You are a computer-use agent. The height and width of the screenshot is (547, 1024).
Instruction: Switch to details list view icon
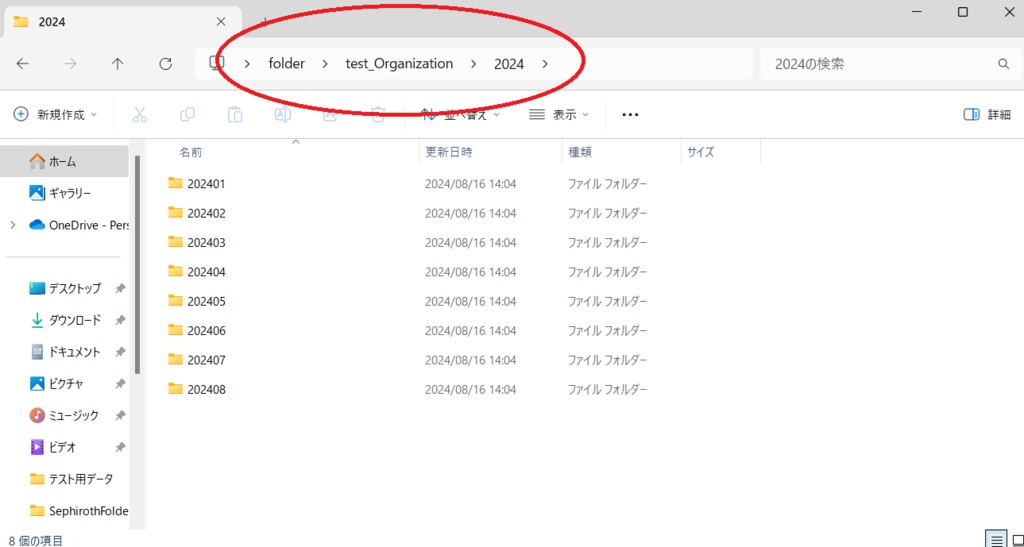995,539
